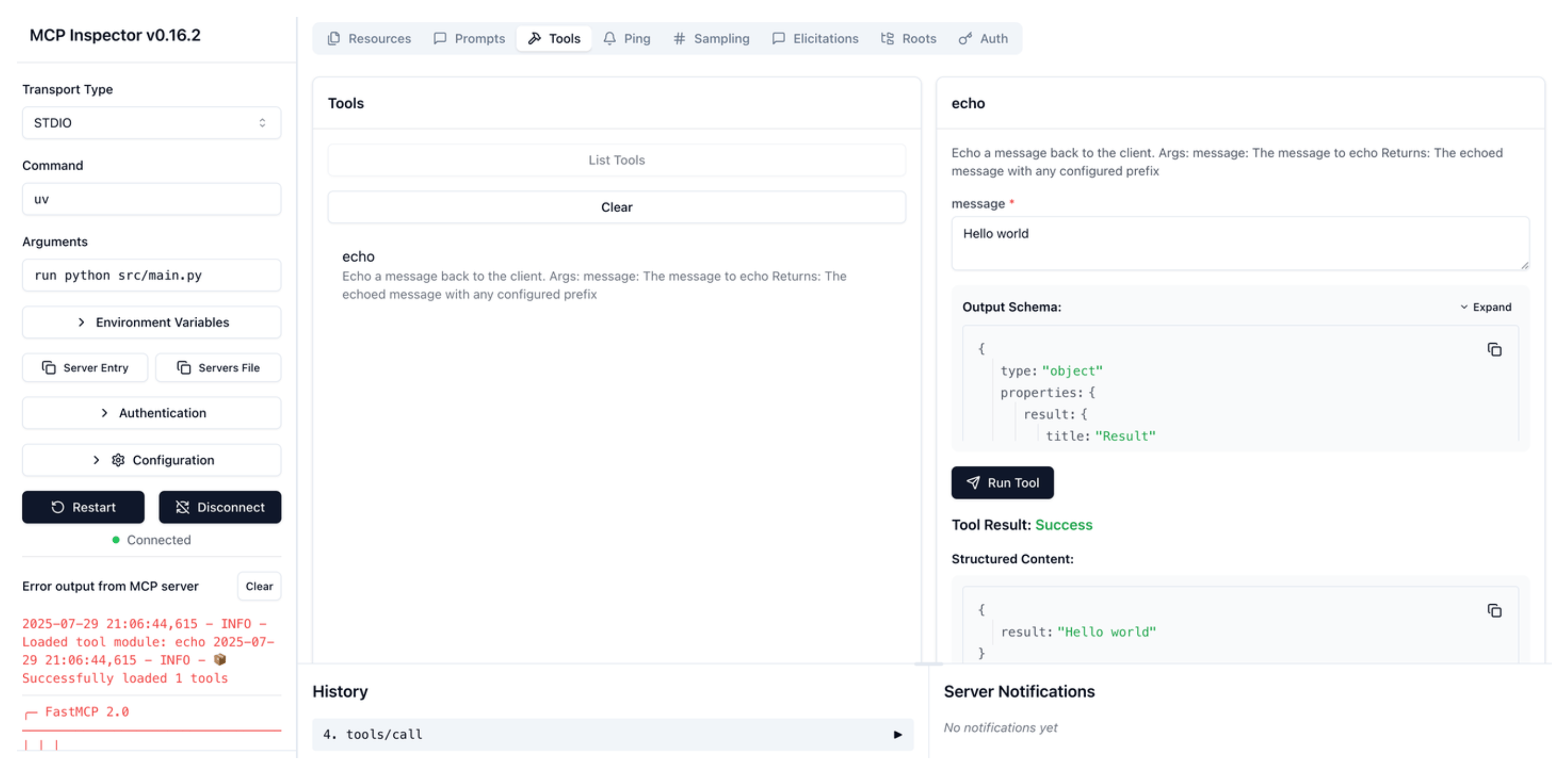Clear the MCP server error output
Screen dimensions: 1568x775
click(x=260, y=586)
